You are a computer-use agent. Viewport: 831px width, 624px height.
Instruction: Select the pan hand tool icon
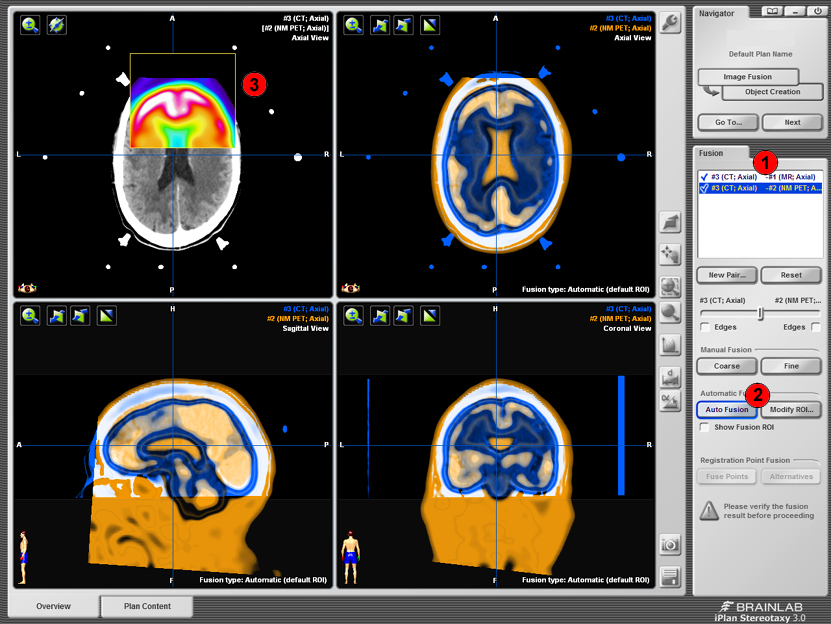[x=670, y=254]
